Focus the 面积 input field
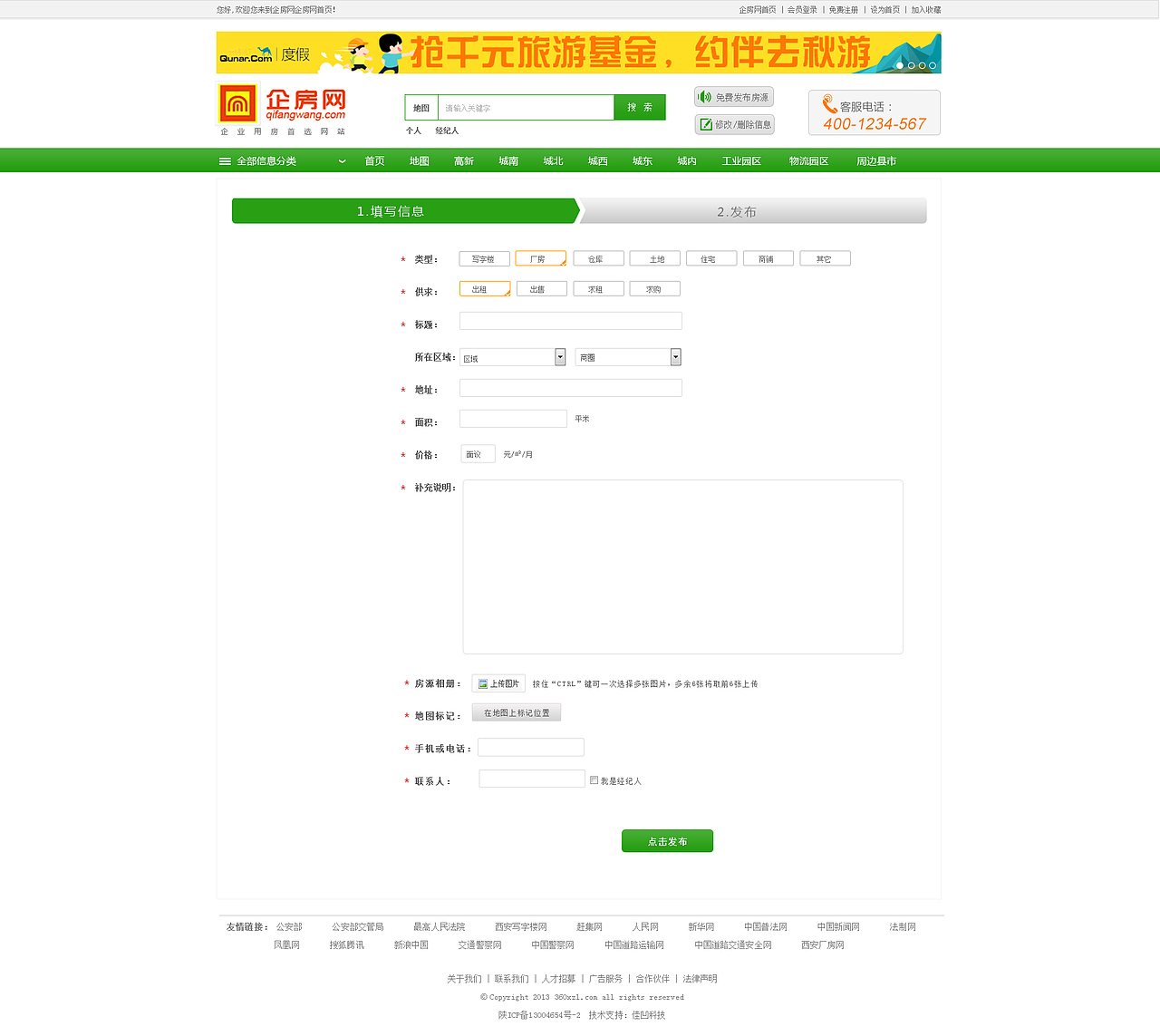Image resolution: width=1160 pixels, height=1036 pixels. (513, 419)
